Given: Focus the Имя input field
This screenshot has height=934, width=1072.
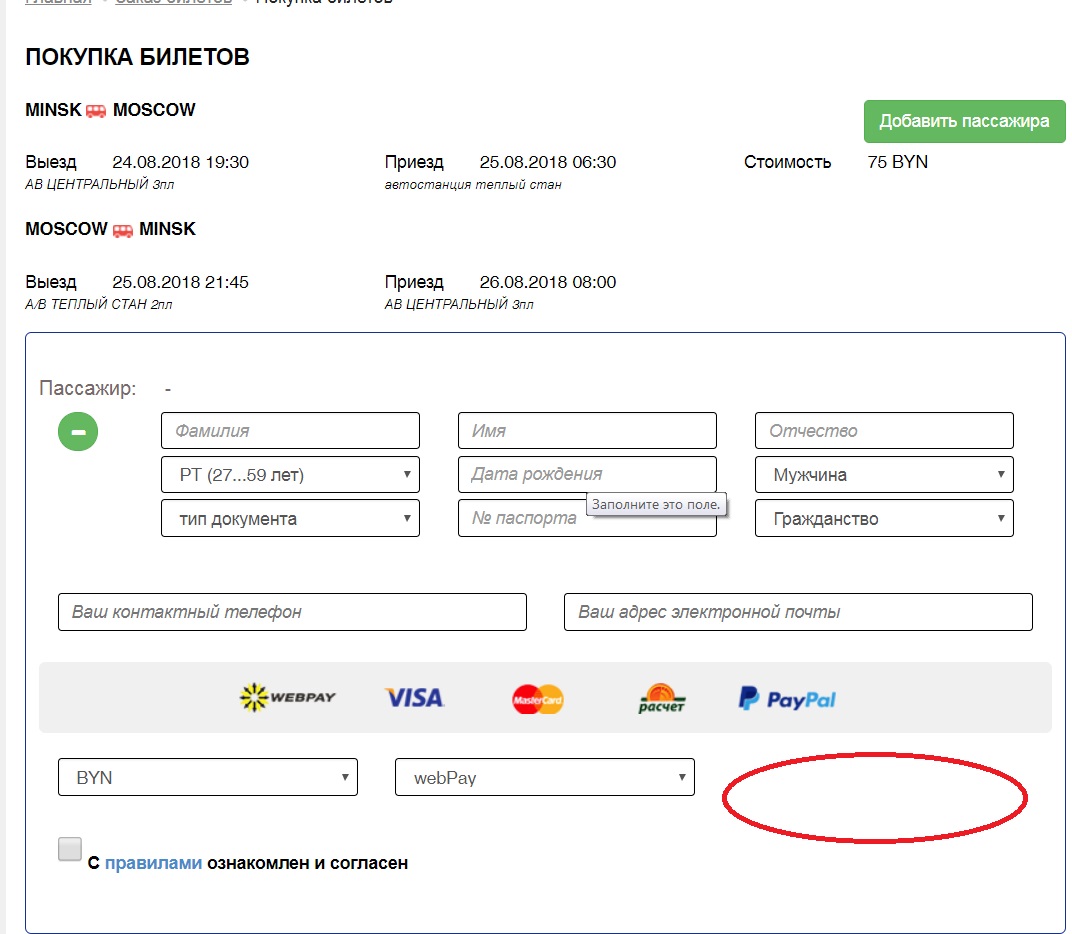Looking at the screenshot, I should click(x=587, y=431).
